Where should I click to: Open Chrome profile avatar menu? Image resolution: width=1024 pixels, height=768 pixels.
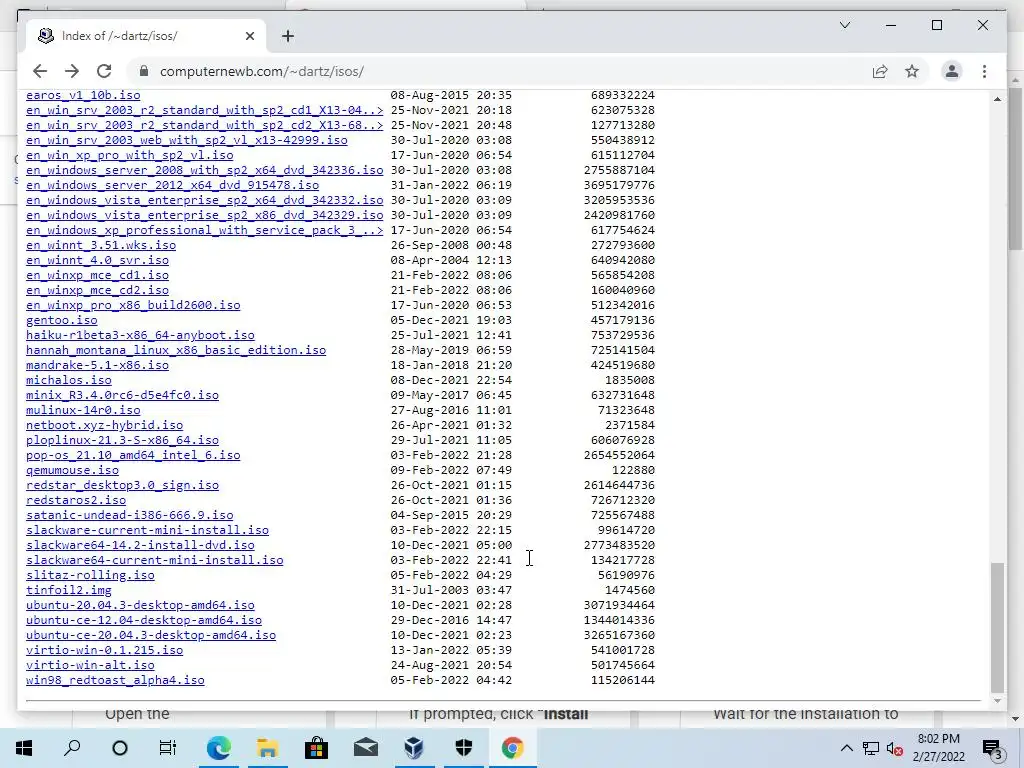pos(952,71)
